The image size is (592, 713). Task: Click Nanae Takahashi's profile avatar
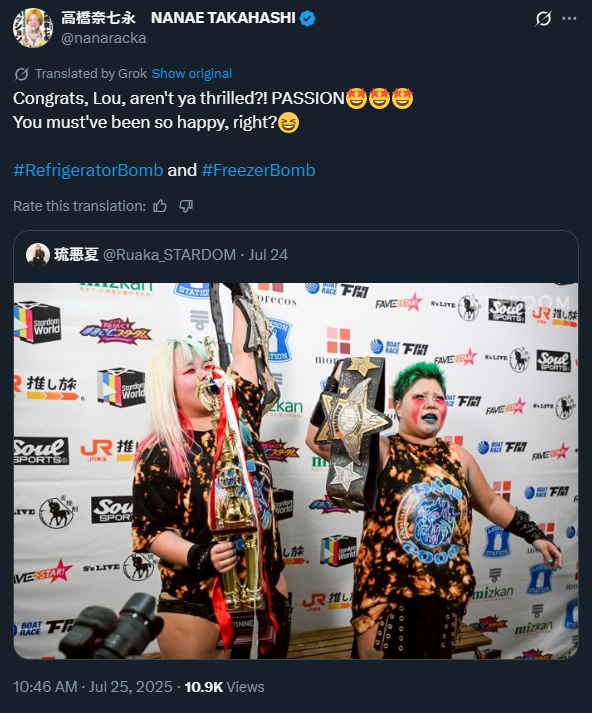click(x=33, y=28)
